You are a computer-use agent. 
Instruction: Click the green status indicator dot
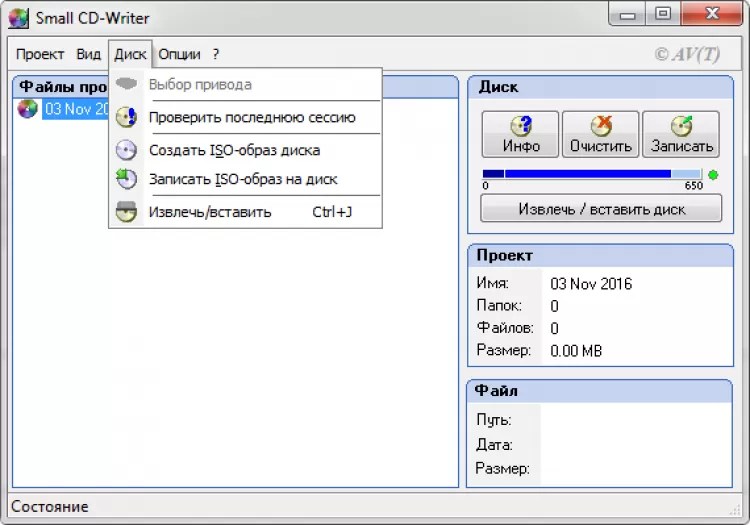click(x=713, y=175)
